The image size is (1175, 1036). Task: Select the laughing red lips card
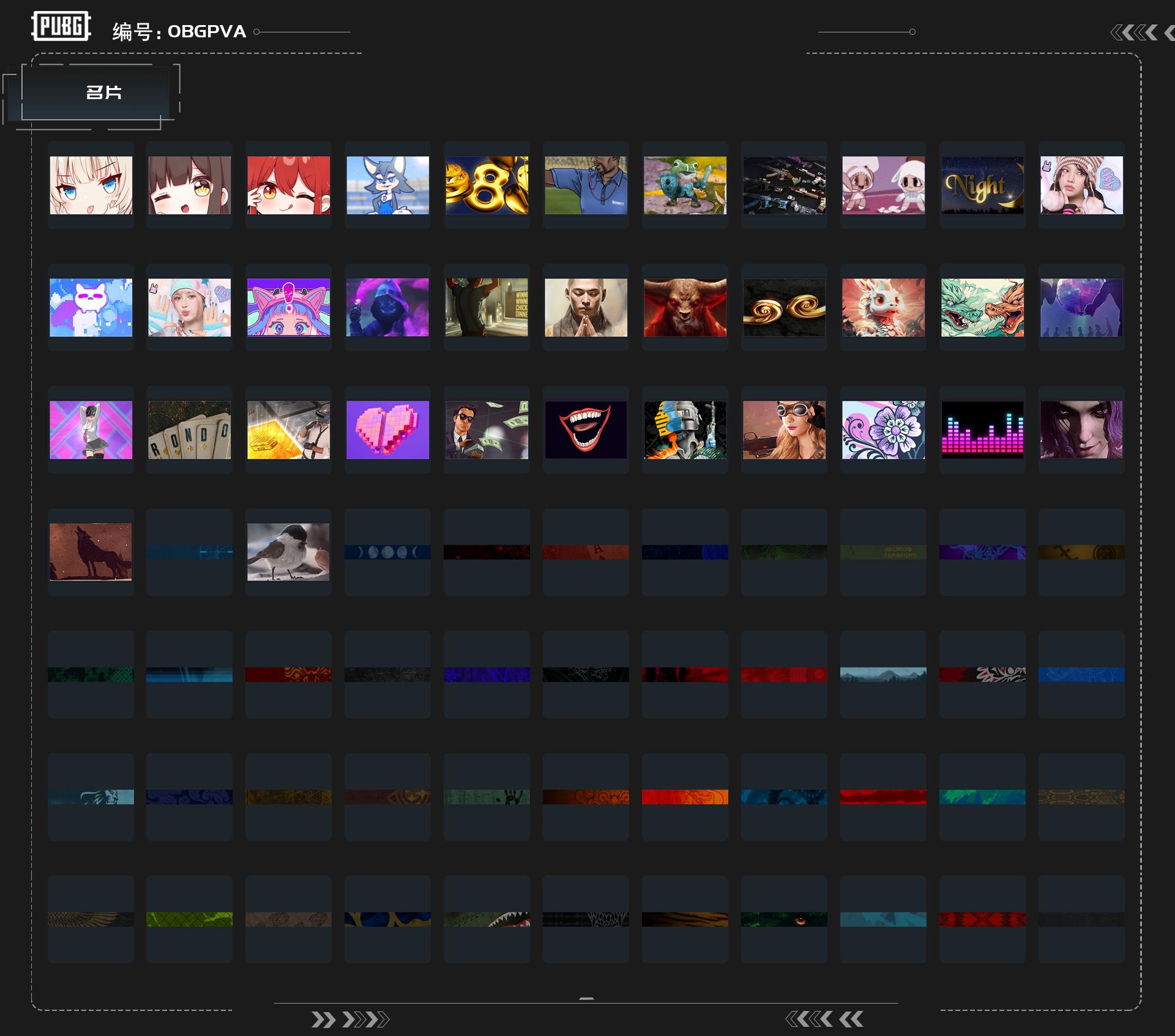(586, 430)
